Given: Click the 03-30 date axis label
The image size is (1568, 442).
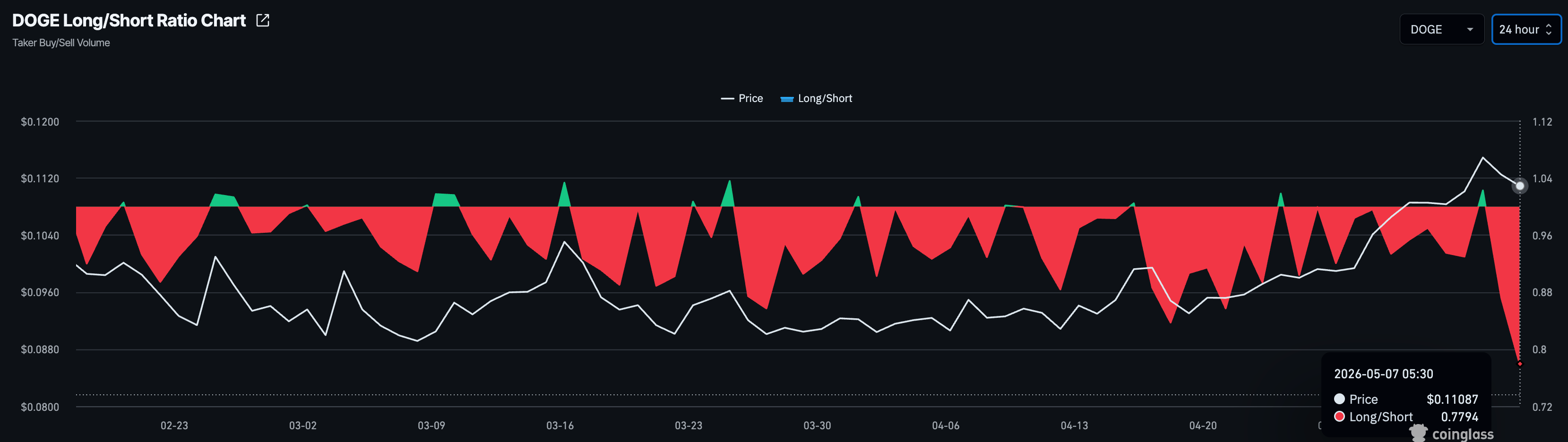Looking at the screenshot, I should coord(817,425).
